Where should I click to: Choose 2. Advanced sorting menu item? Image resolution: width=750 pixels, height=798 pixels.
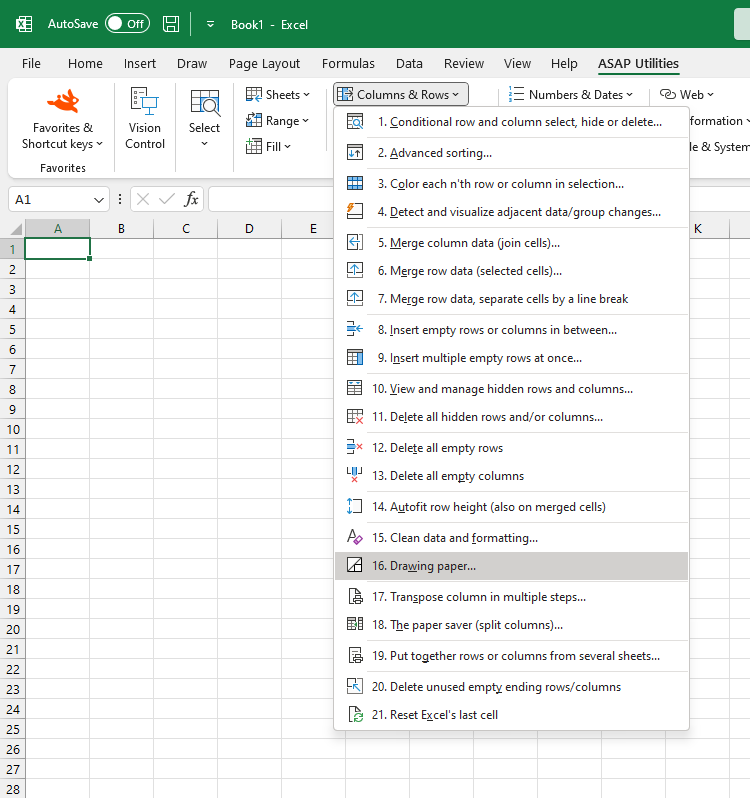coord(511,153)
